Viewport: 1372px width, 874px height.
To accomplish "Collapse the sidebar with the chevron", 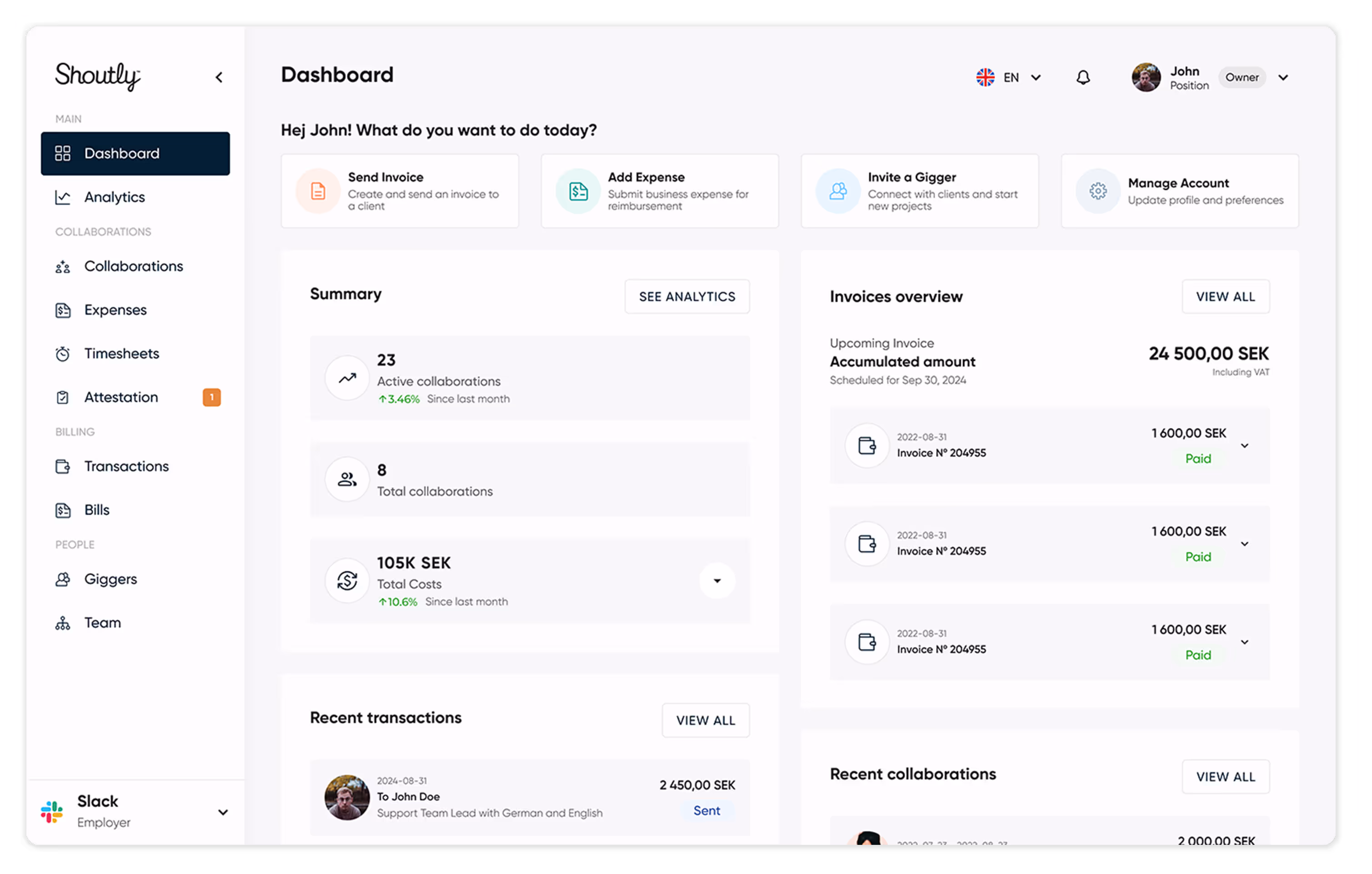I will click(x=219, y=77).
